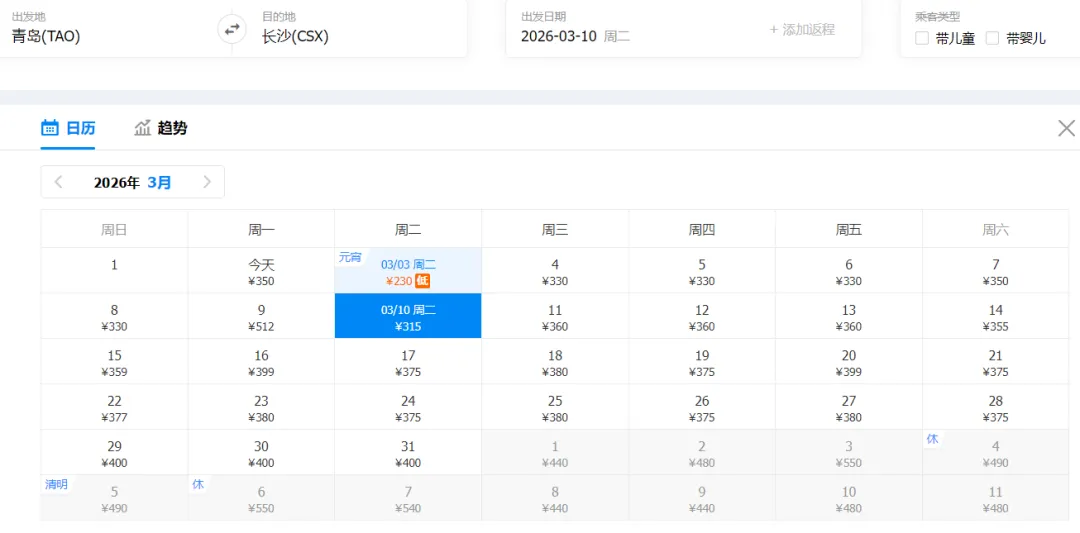1080x533 pixels.
Task: Select April 2 priced ¥480
Action: click(702, 452)
